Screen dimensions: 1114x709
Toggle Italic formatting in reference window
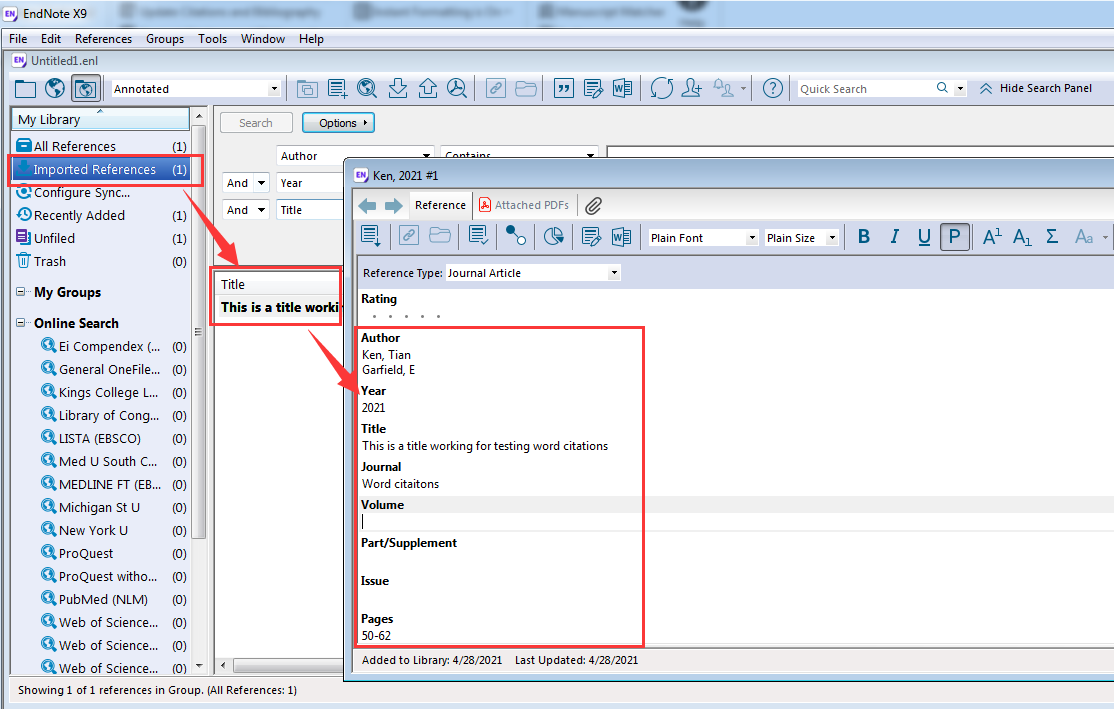click(894, 237)
